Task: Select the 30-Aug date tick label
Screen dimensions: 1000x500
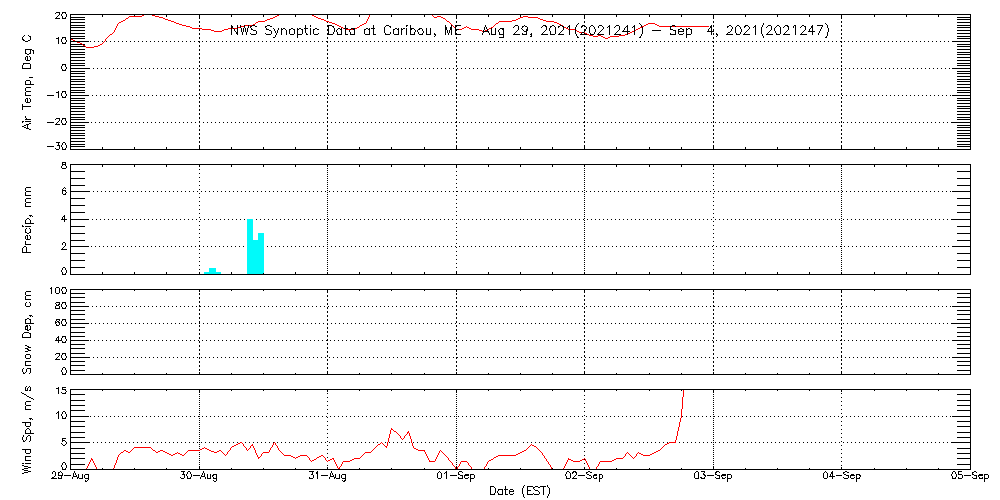Action: [x=199, y=477]
